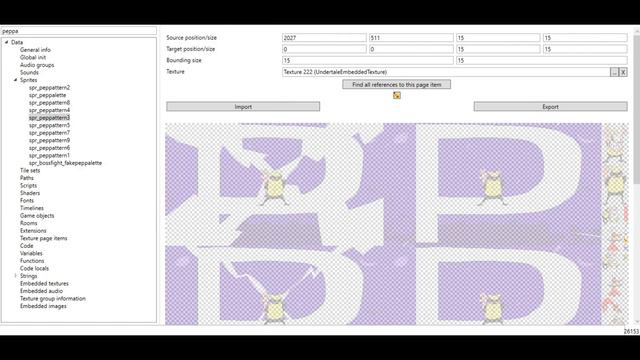Open Embedded textures node
This screenshot has width=640, height=360.
(44, 284)
